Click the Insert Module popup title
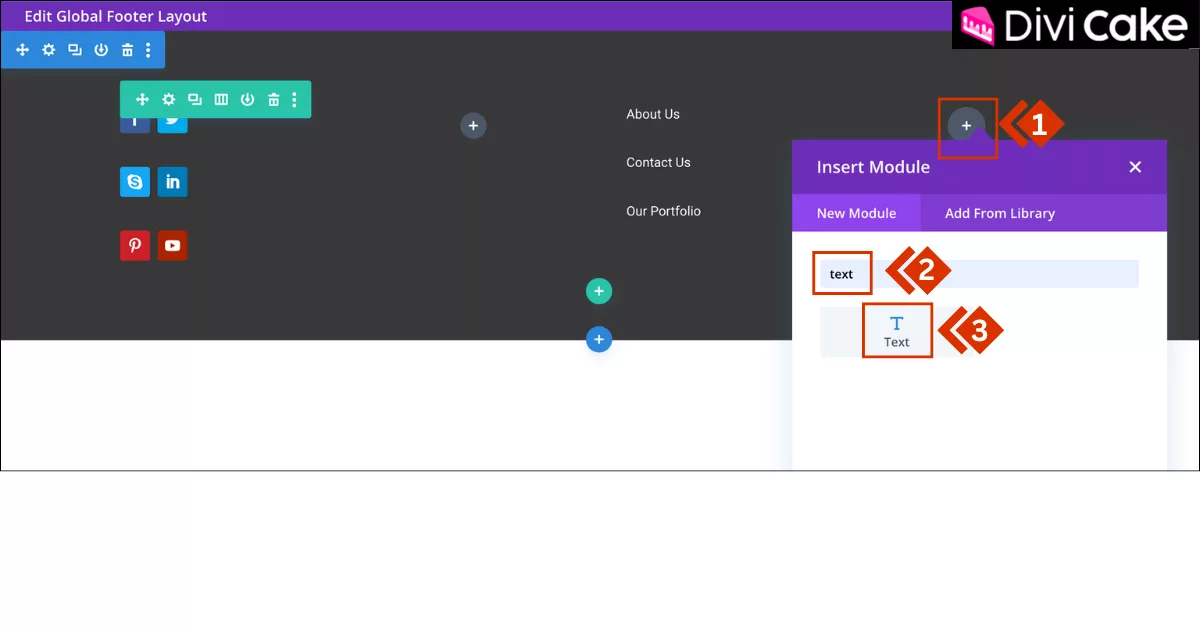The width and height of the screenshot is (1200, 630). click(873, 167)
